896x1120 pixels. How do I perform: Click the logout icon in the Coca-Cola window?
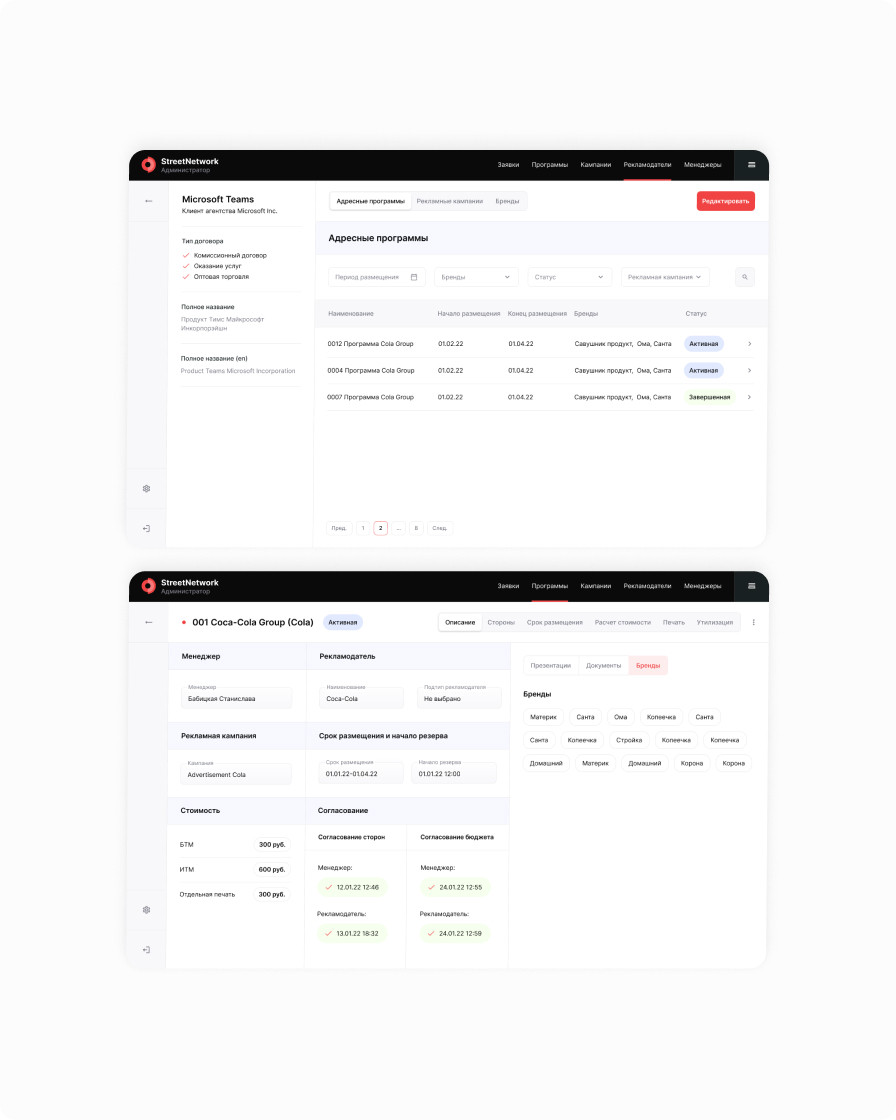click(x=146, y=950)
